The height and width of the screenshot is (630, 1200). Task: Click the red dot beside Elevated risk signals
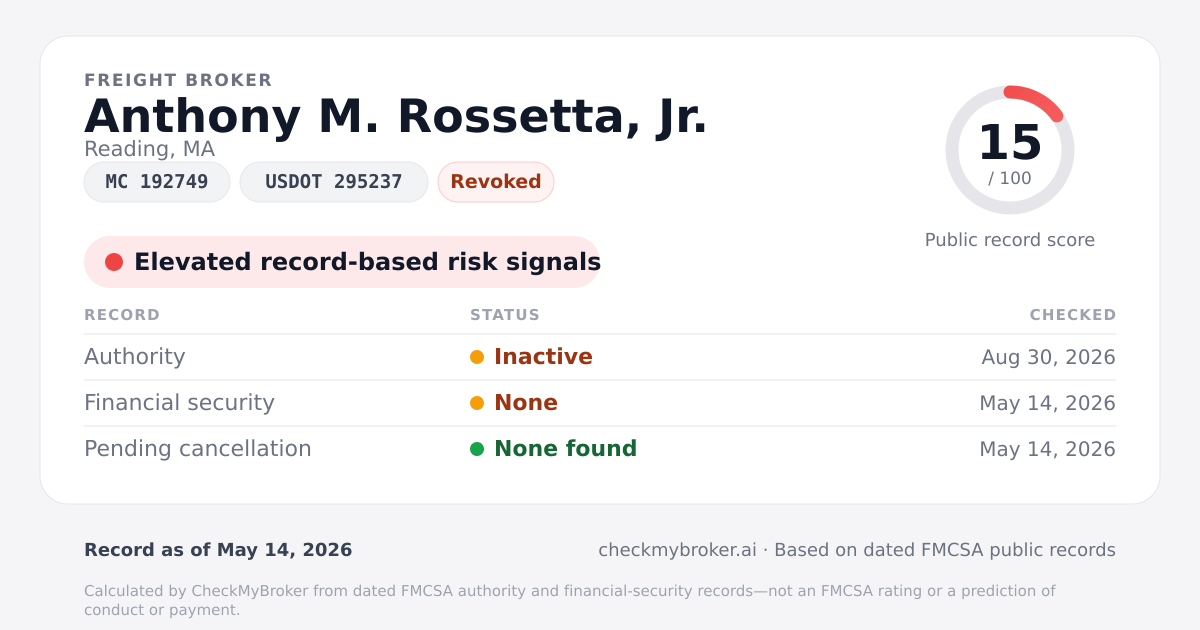point(114,262)
